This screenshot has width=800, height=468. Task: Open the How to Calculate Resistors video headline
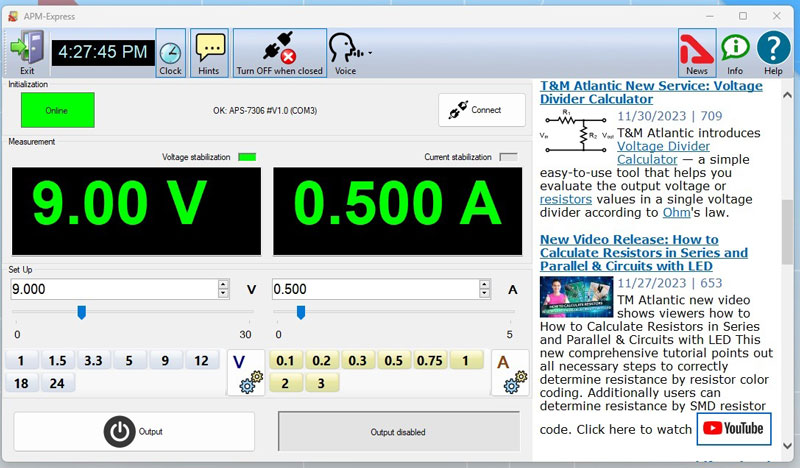click(x=644, y=253)
